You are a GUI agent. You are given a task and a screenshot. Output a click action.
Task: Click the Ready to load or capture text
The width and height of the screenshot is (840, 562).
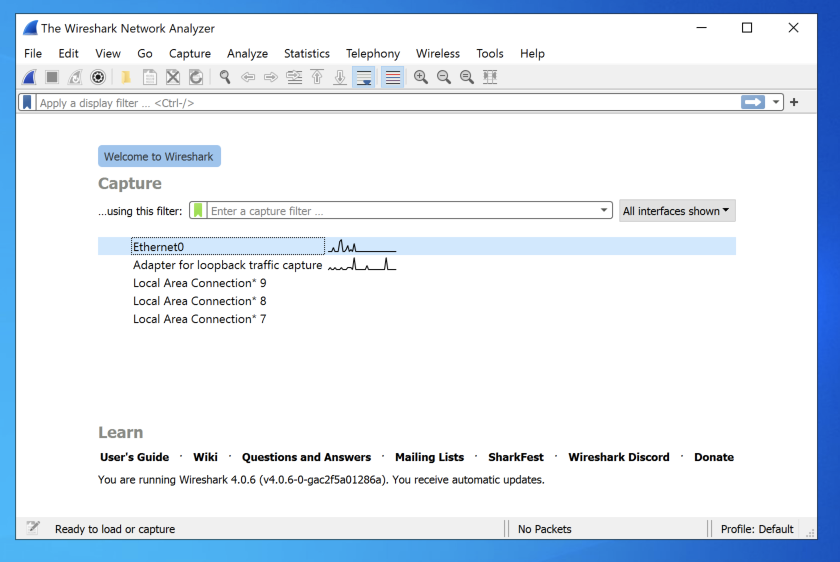115,529
